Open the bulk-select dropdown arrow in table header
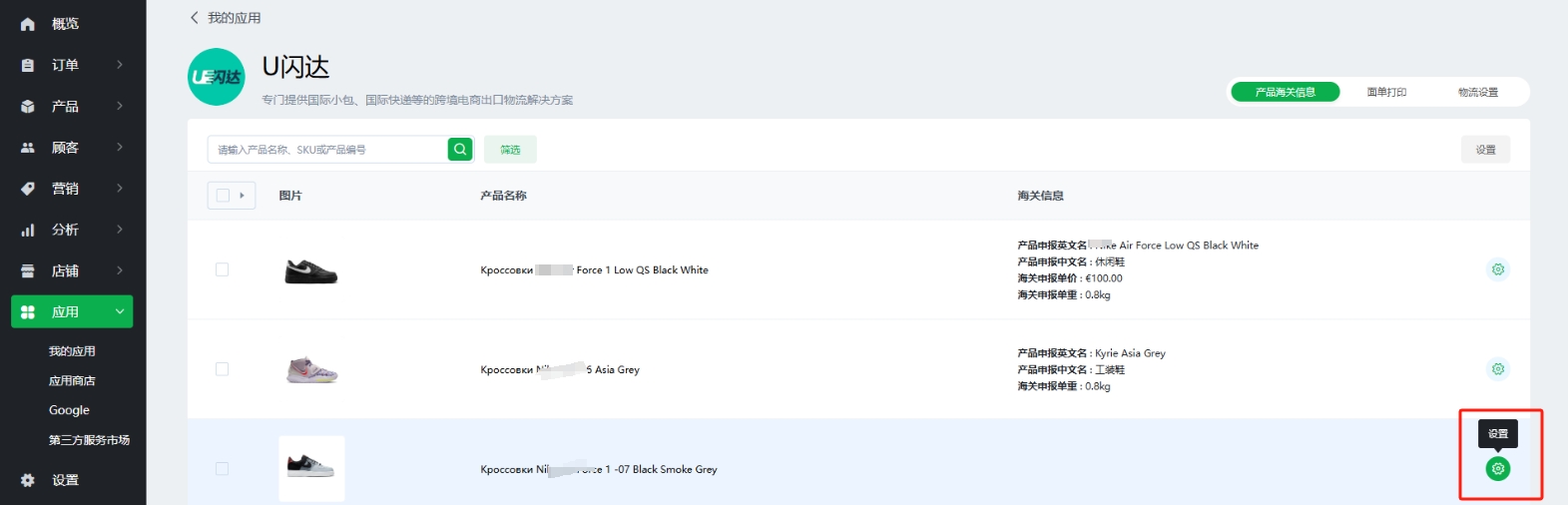Viewport: 1568px width, 505px height. 243,196
